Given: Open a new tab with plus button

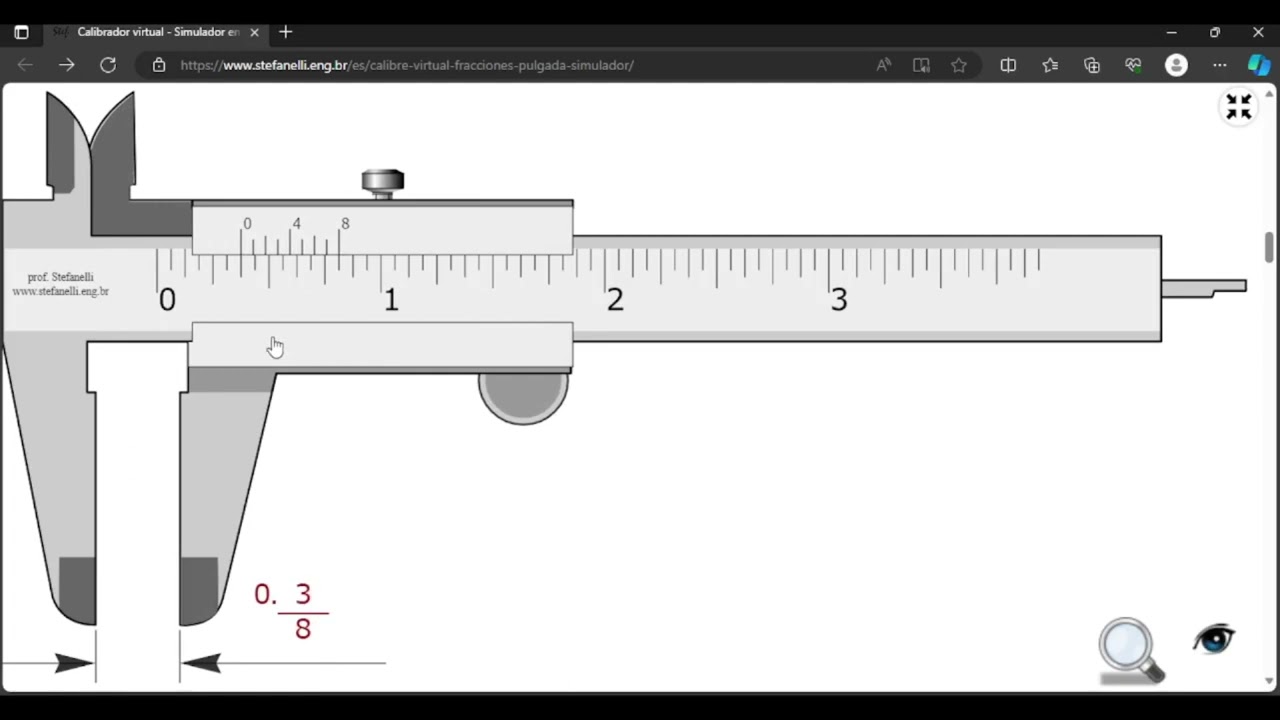Looking at the screenshot, I should click(x=285, y=32).
